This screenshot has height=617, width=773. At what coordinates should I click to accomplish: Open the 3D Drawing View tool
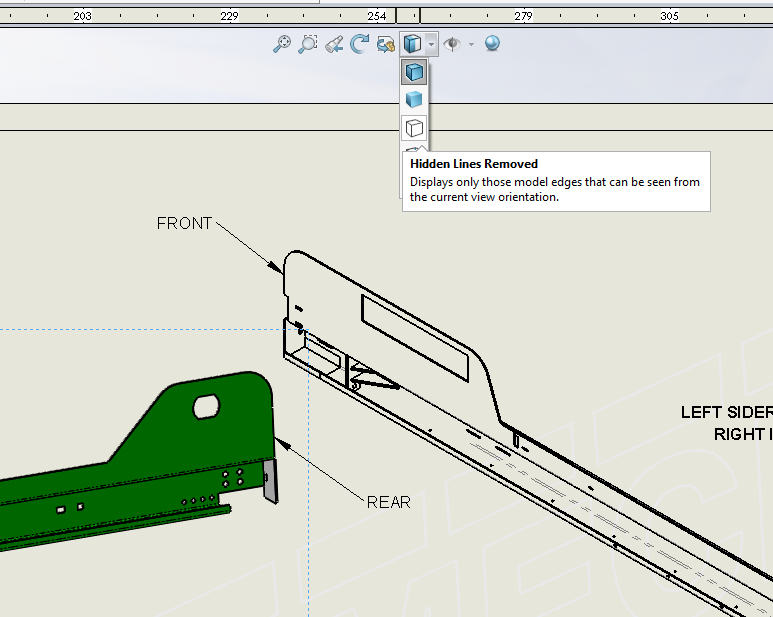(x=385, y=44)
